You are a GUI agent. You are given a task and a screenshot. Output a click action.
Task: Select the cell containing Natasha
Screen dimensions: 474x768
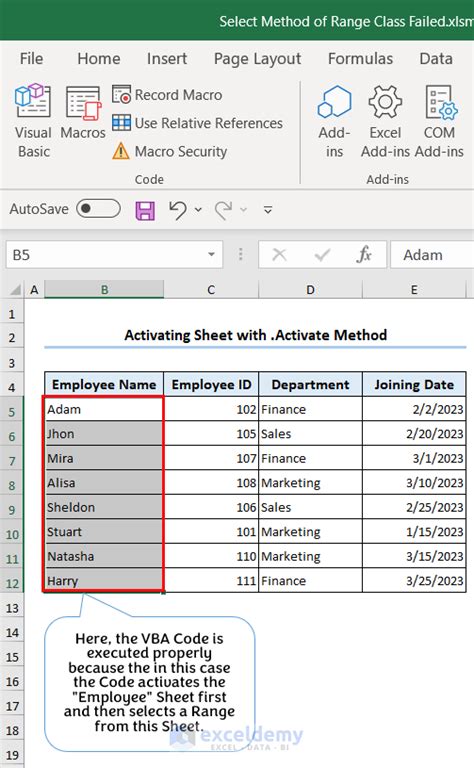[x=104, y=556]
